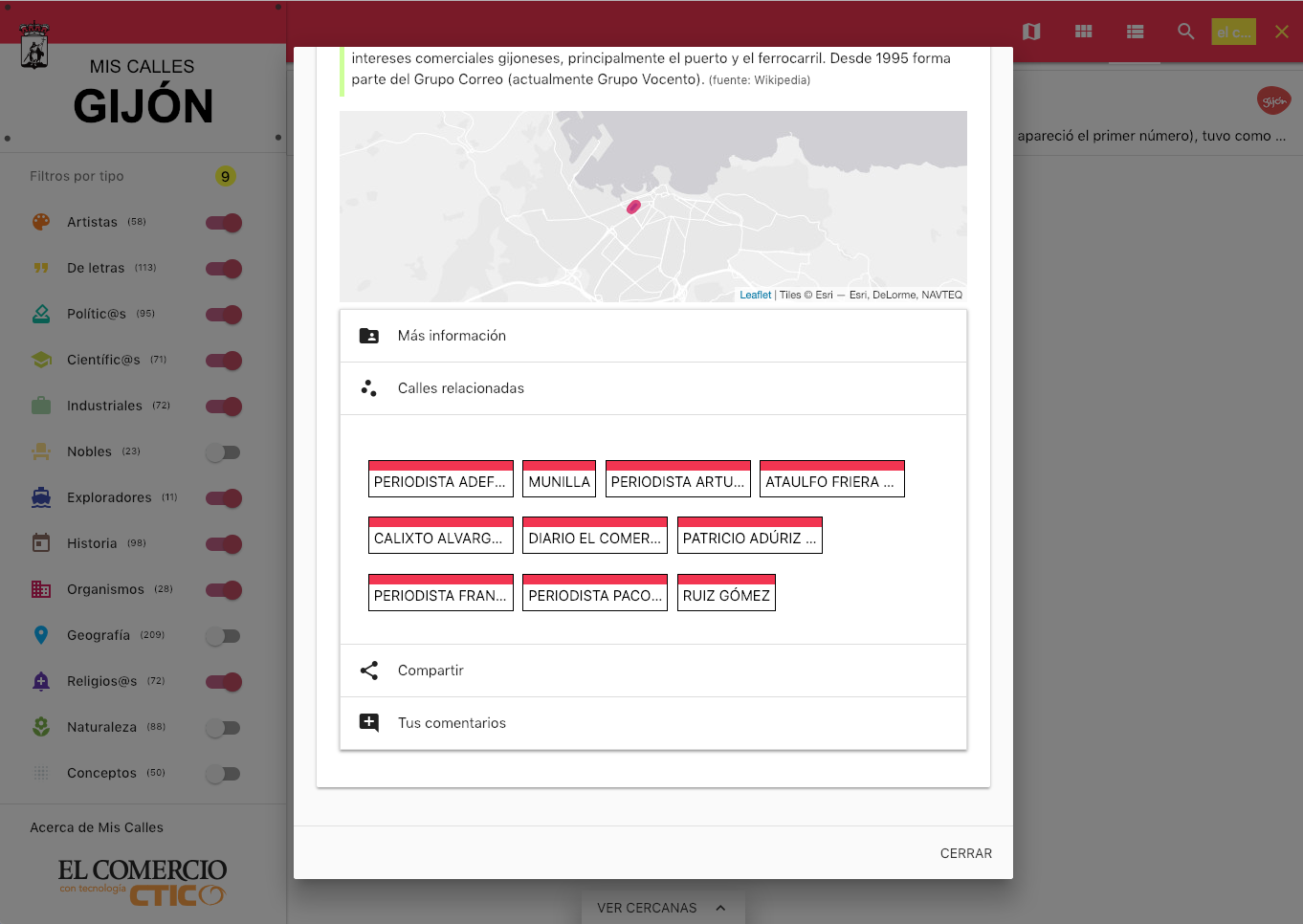Click the share icon beside Compartir

369,671
